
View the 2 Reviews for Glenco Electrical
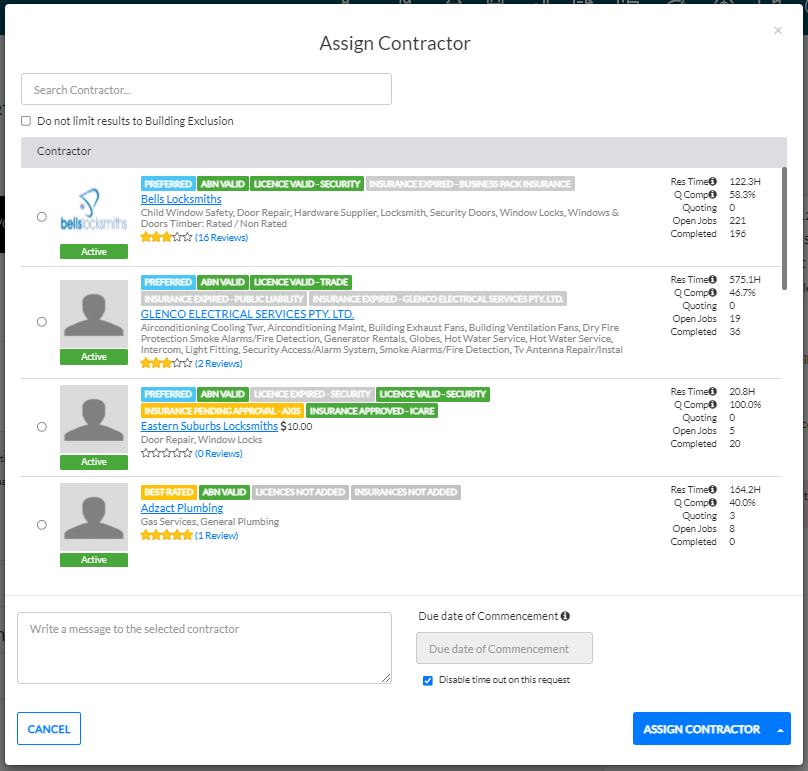tap(218, 363)
